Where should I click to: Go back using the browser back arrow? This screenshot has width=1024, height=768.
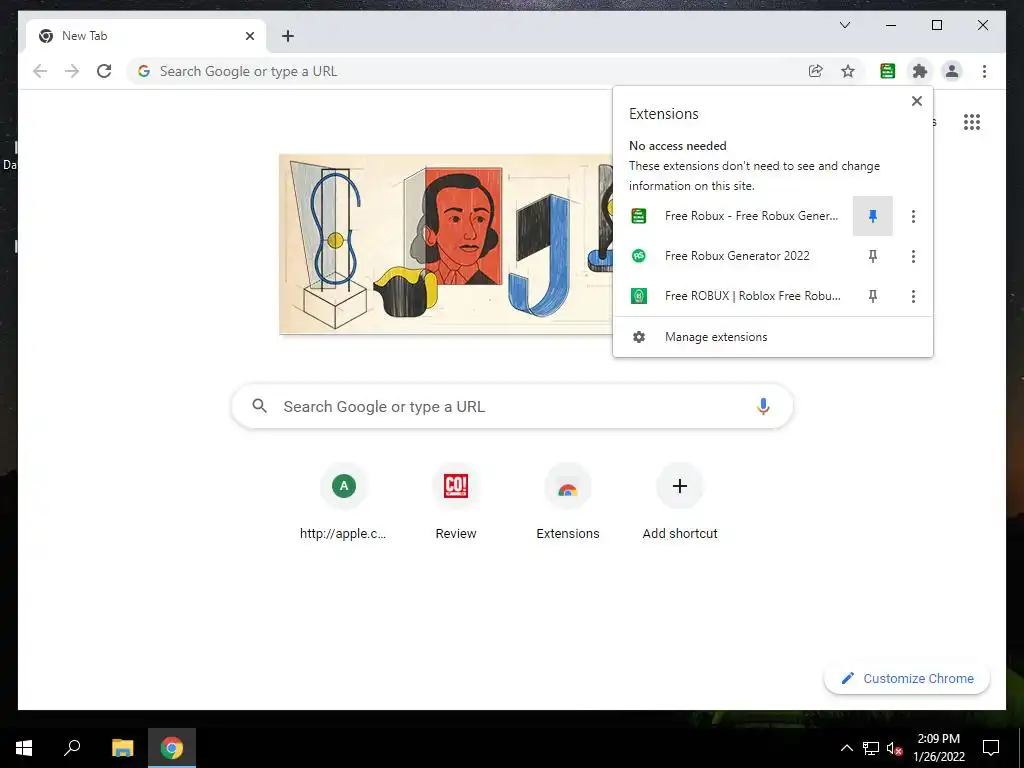(40, 71)
